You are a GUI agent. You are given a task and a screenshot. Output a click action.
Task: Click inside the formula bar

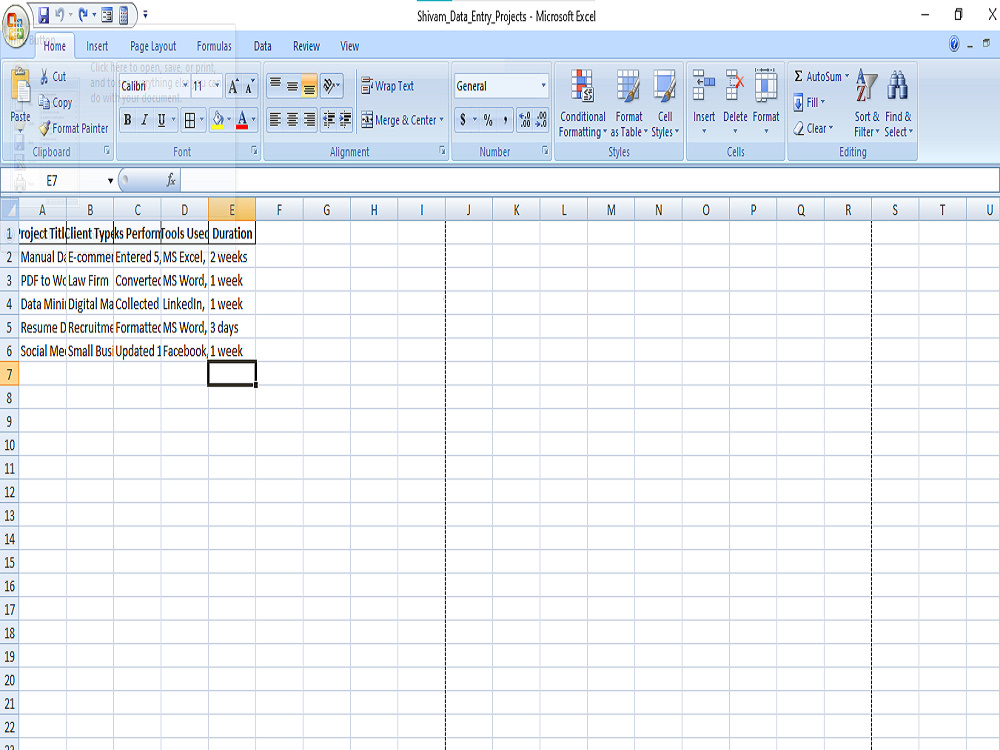coord(589,180)
